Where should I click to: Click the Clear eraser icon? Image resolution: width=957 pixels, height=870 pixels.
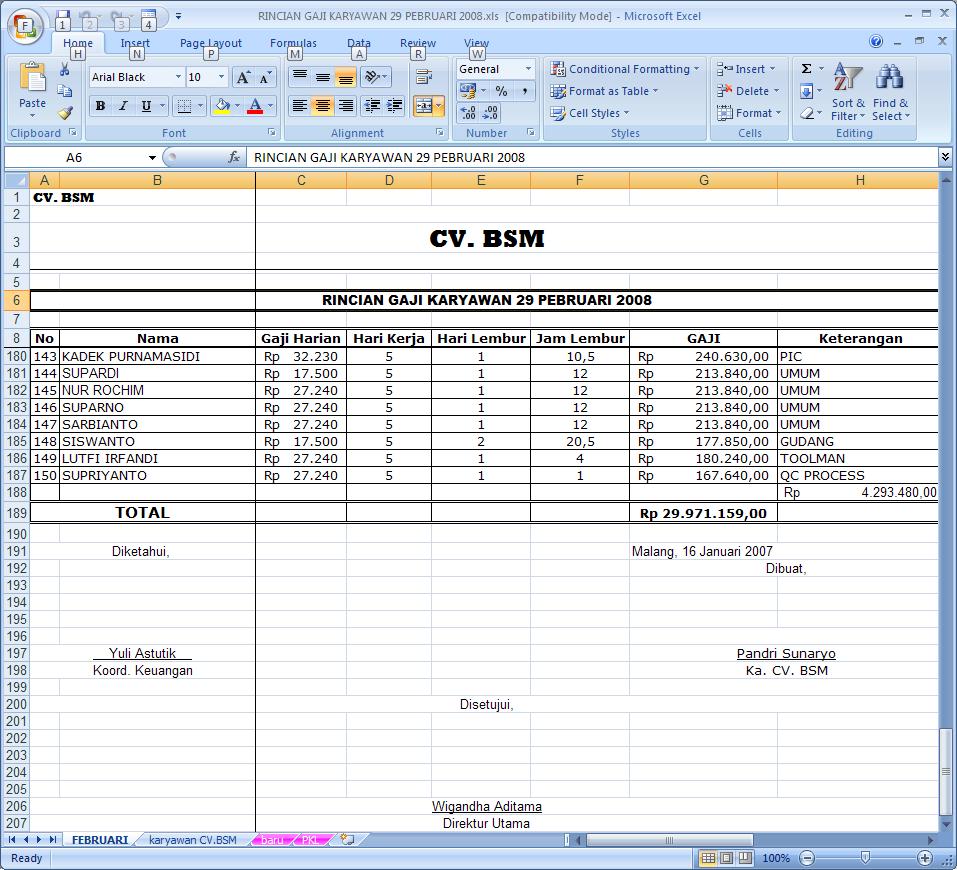click(x=806, y=114)
